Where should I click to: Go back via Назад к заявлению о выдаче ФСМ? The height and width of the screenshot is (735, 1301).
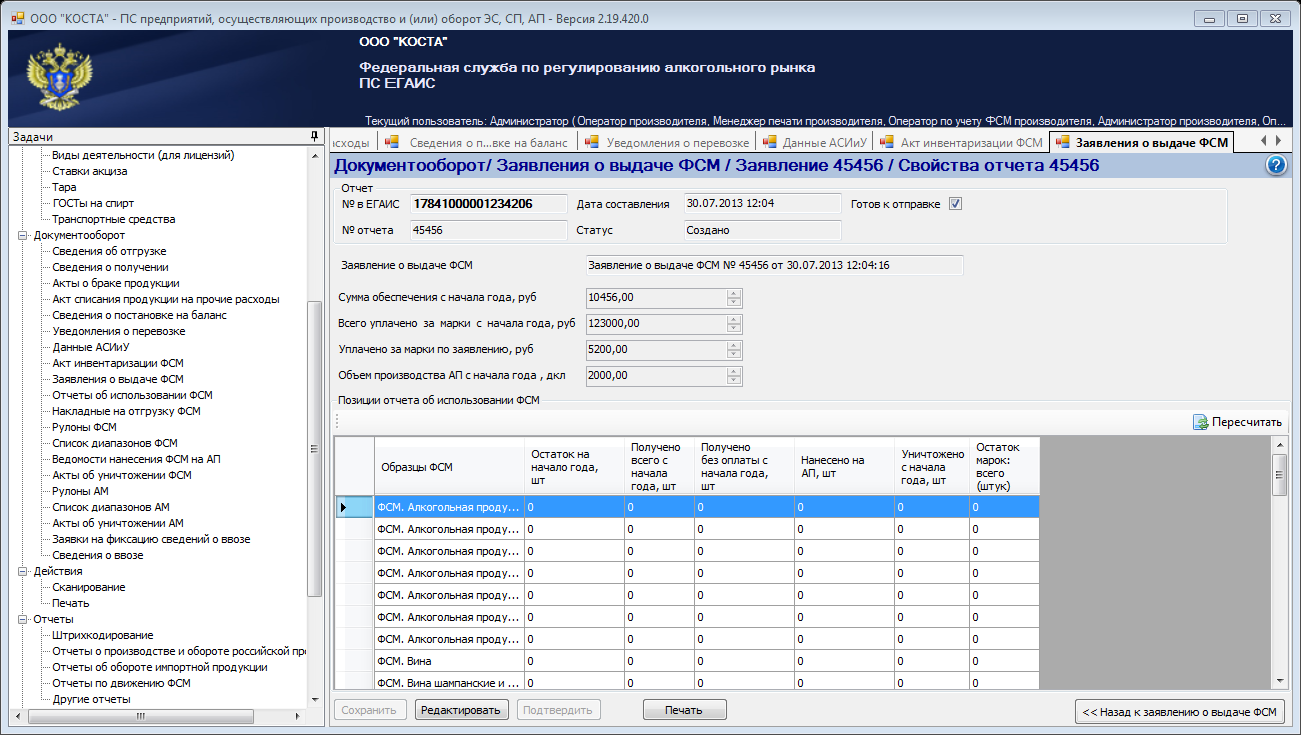(1180, 712)
